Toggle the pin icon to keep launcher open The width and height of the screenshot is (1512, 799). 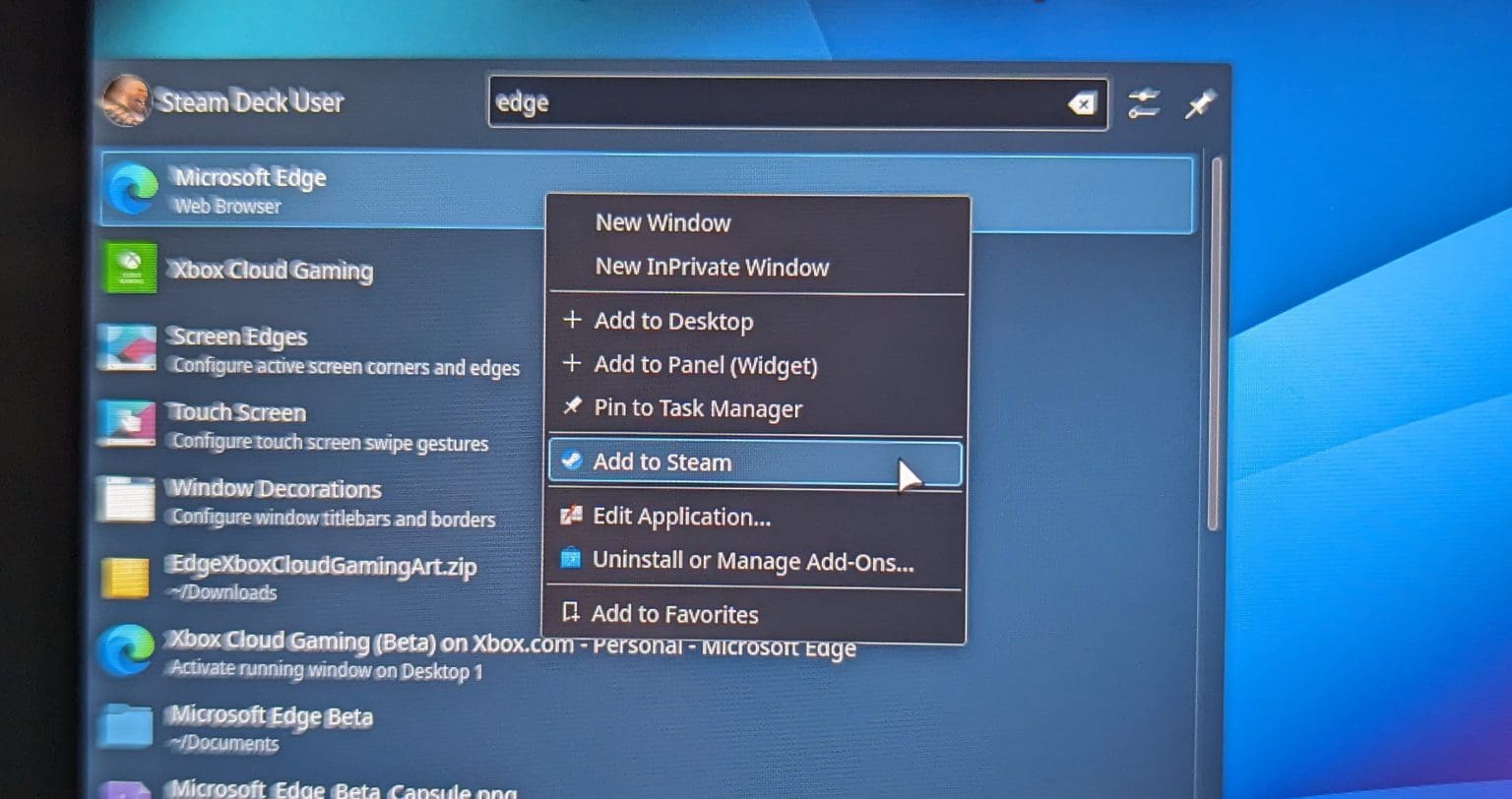click(1200, 104)
